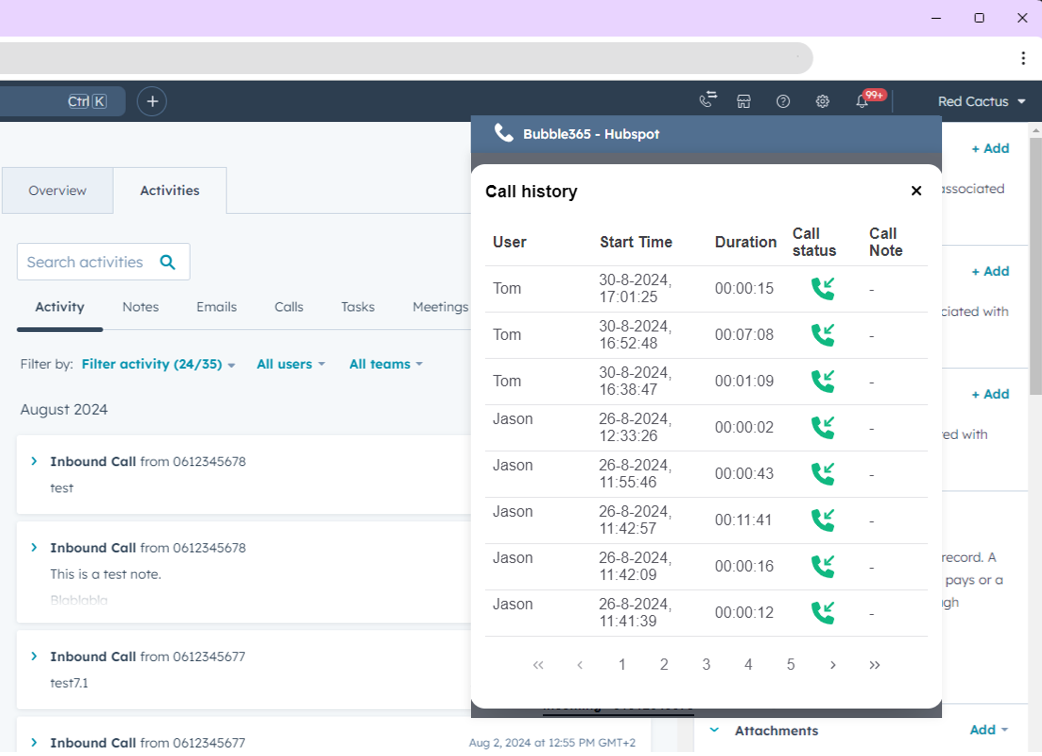Click the search magnifier in activities search
The width and height of the screenshot is (1042, 756).
[168, 262]
